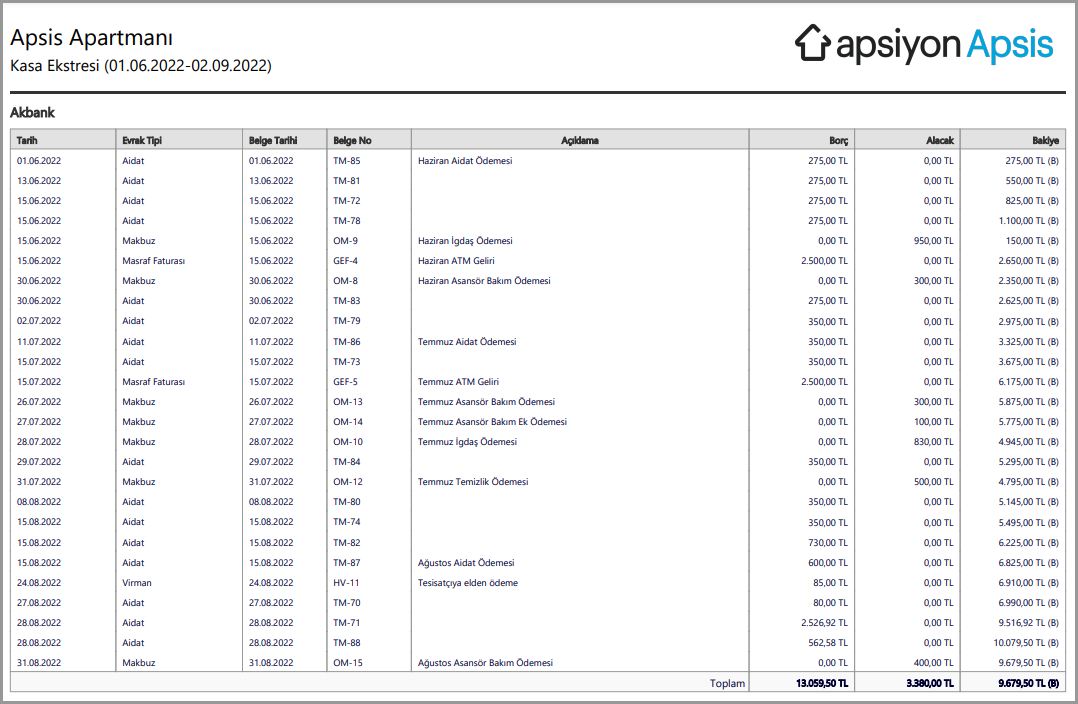The height and width of the screenshot is (704, 1078).
Task: Click the blue Apsis logo text
Action: coord(1009,45)
